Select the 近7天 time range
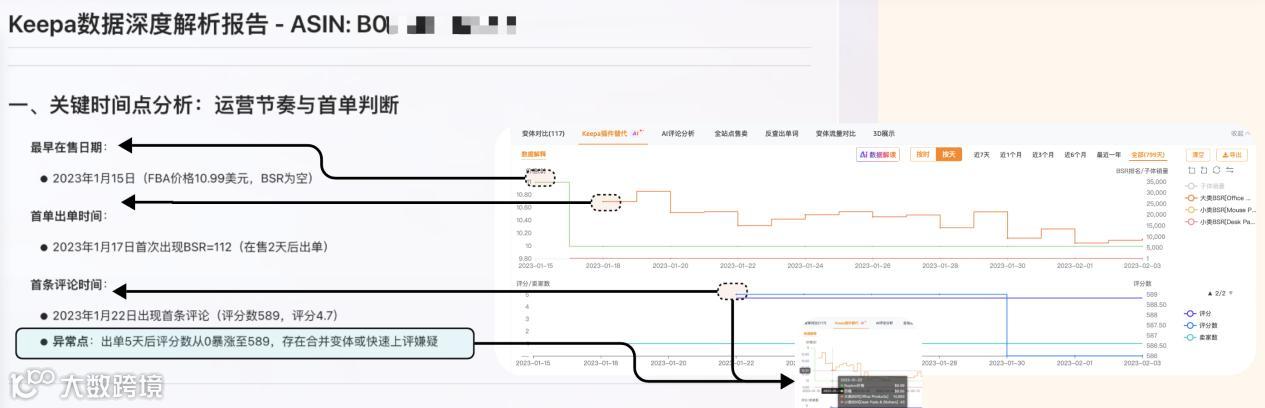Screen dimensions: 1265x408 coord(982,155)
